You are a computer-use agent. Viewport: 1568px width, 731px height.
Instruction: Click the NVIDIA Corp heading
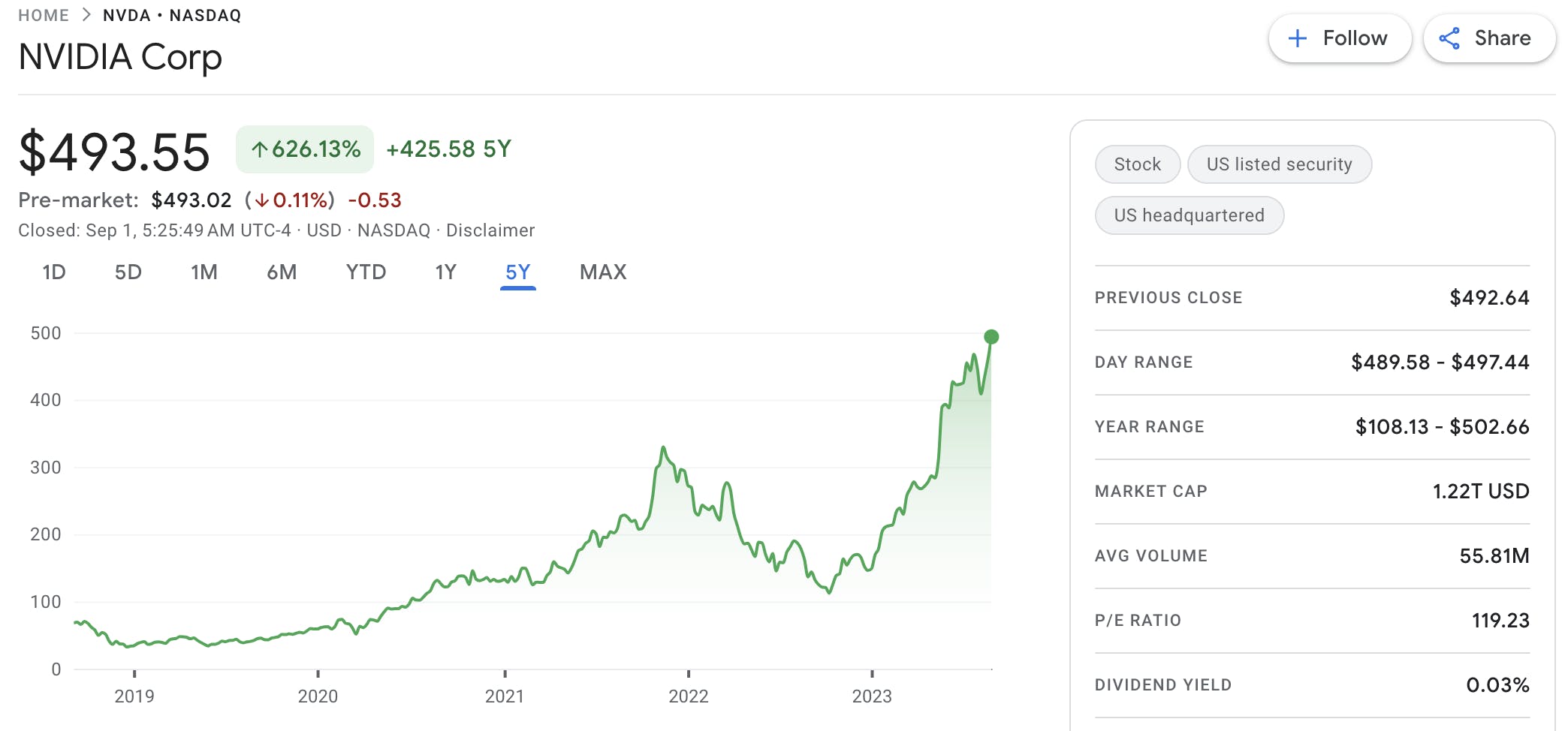120,57
